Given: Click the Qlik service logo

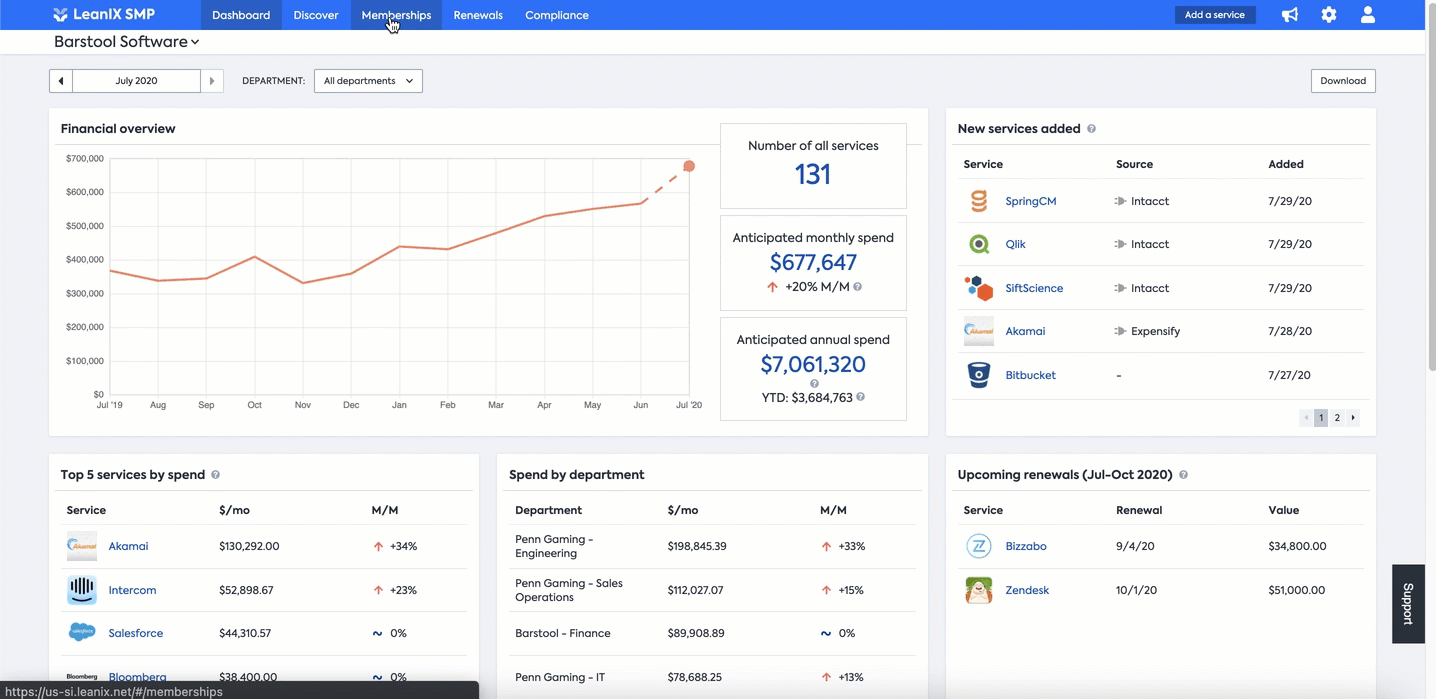Looking at the screenshot, I should pyautogui.click(x=979, y=244).
